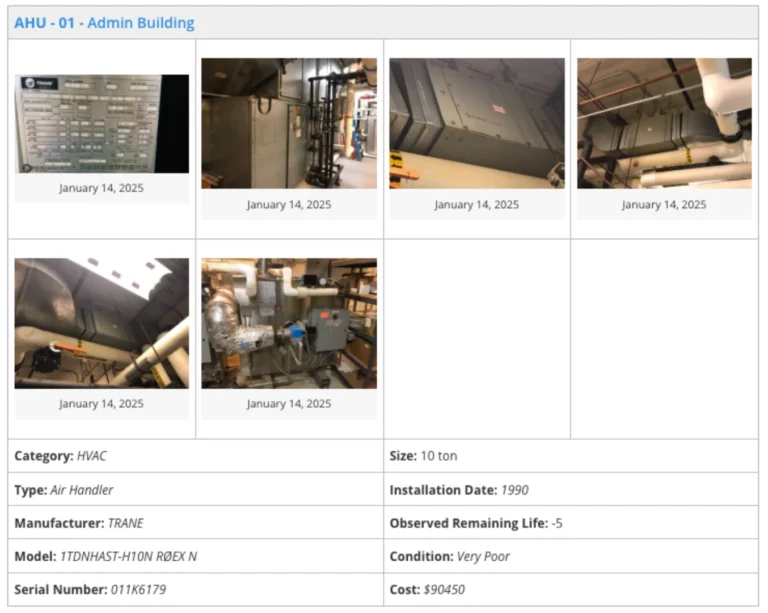This screenshot has height=613, width=768.
Task: Open the photo showing black vertical pipes
Action: (289, 123)
